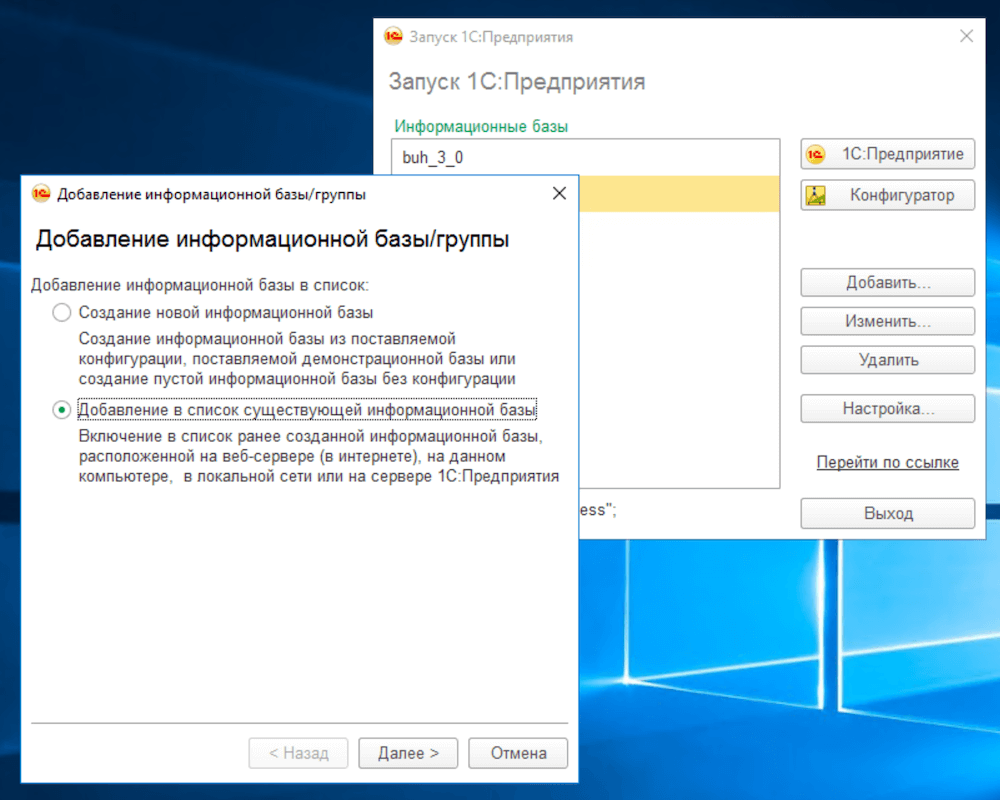The width and height of the screenshot is (1000, 800).
Task: Open Настройка... in the launcher window
Action: tap(888, 408)
